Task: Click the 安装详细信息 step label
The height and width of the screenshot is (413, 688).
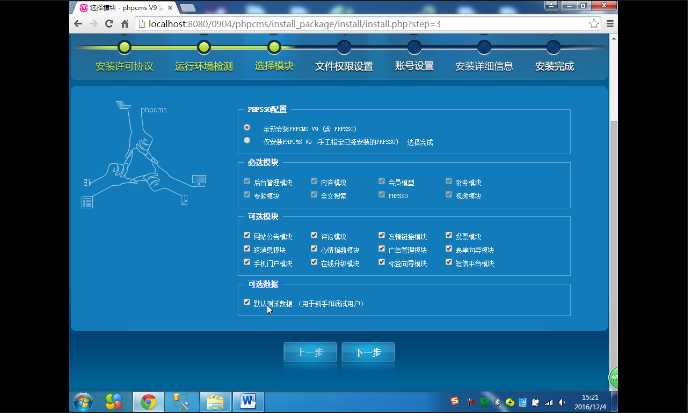Action: (x=484, y=66)
